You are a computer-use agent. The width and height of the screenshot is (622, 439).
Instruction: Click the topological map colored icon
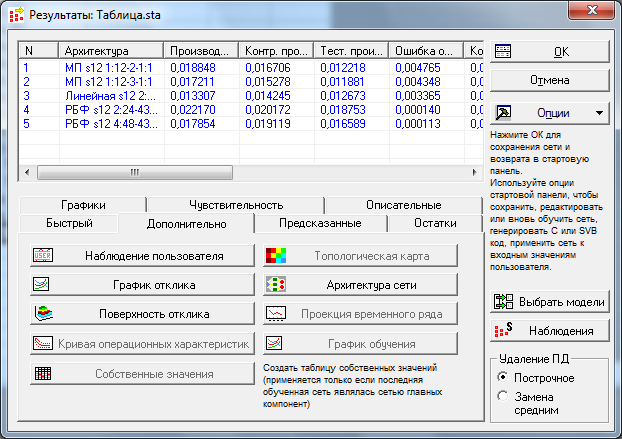(x=276, y=256)
